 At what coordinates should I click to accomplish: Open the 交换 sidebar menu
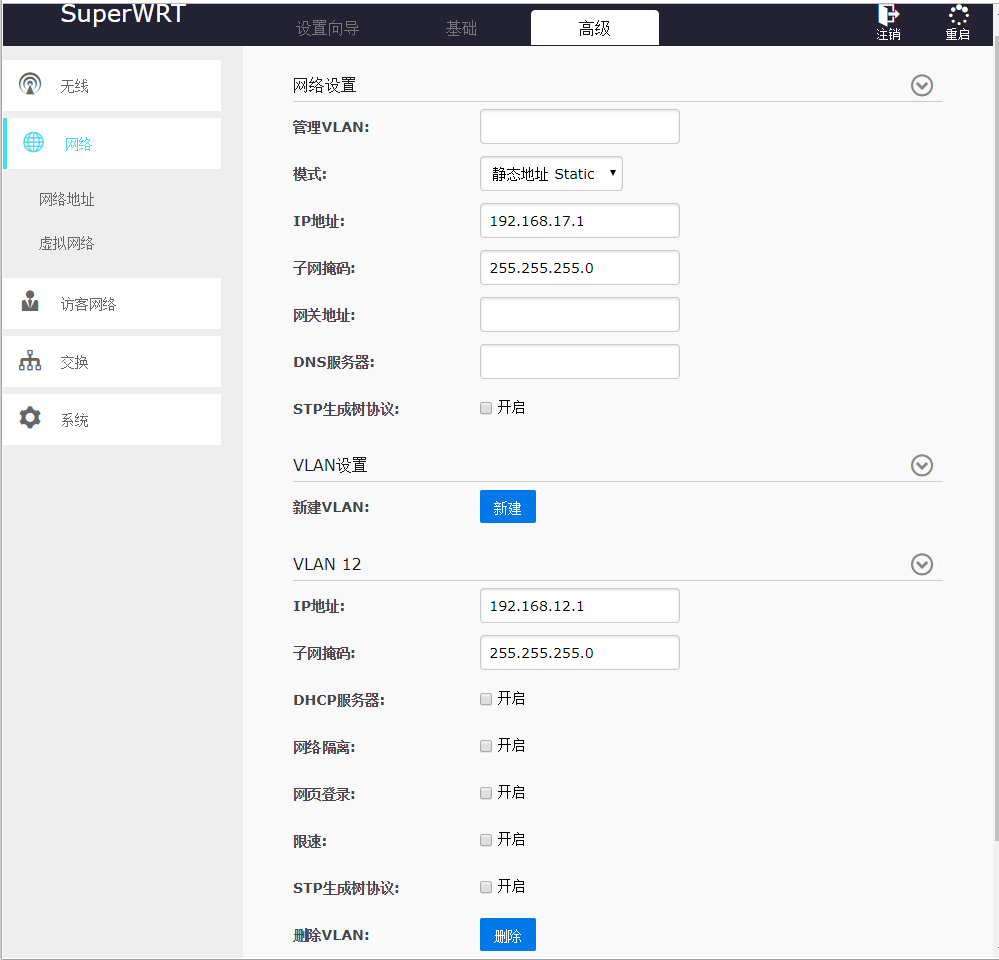[112, 361]
